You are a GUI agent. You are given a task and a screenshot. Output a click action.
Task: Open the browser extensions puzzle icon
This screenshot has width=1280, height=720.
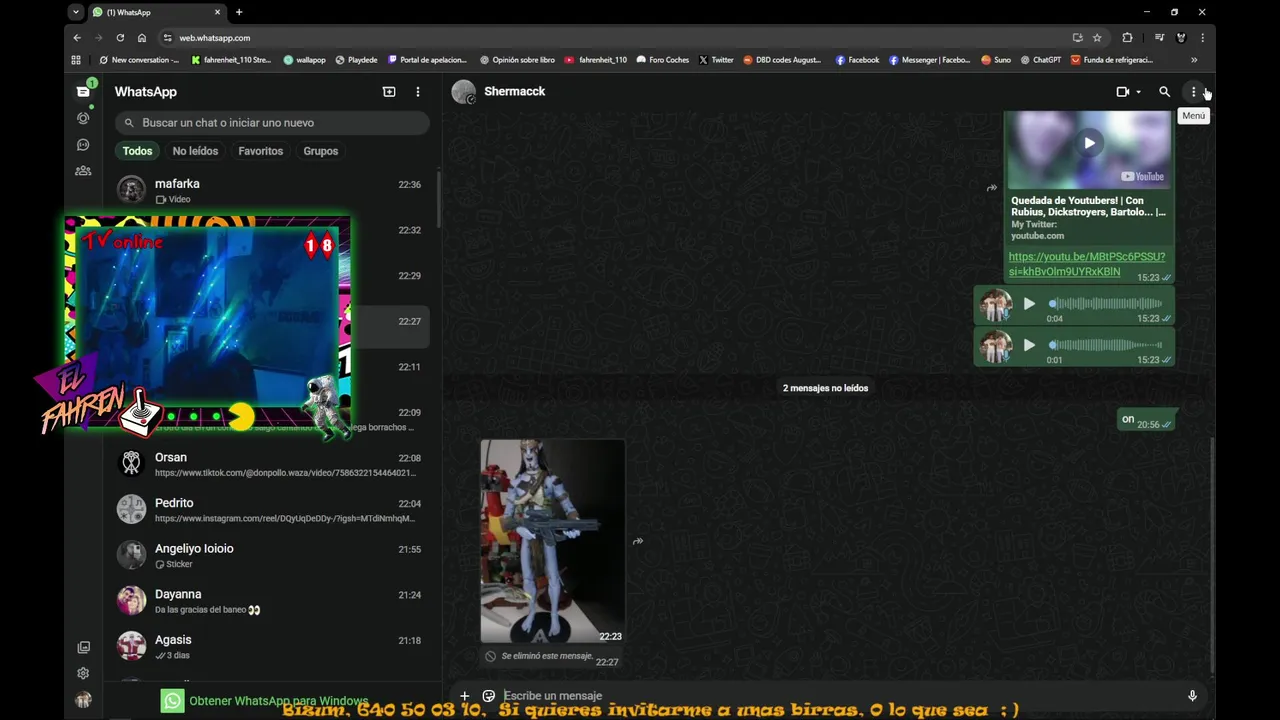(1127, 38)
